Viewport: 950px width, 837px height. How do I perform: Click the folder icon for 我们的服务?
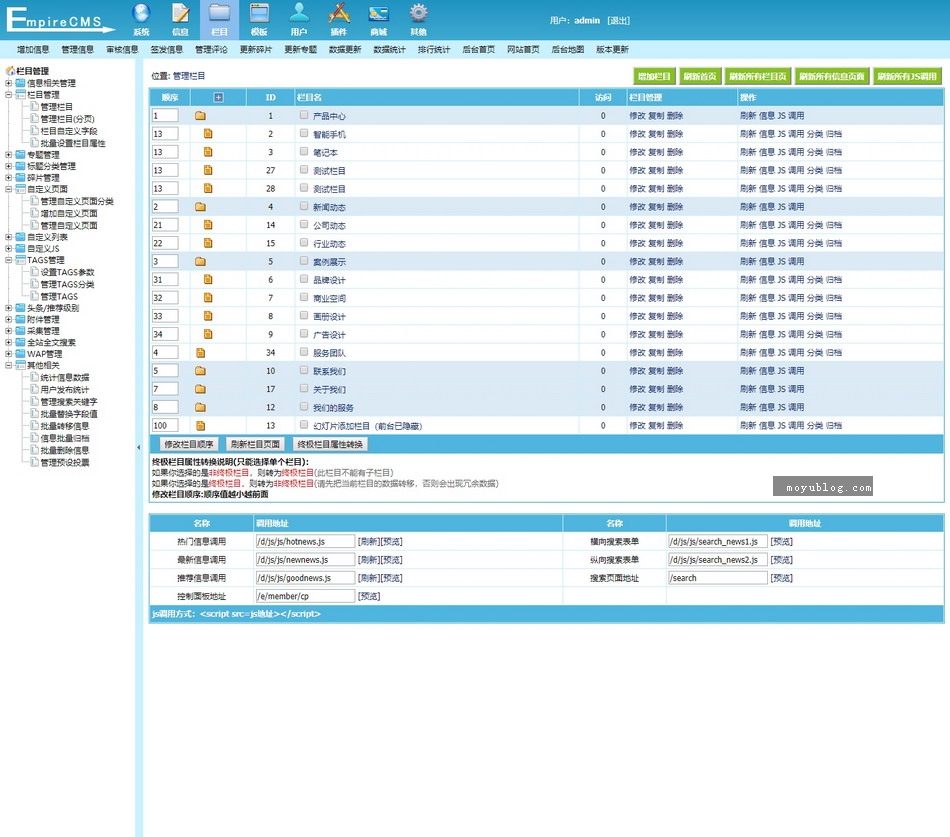[201, 407]
